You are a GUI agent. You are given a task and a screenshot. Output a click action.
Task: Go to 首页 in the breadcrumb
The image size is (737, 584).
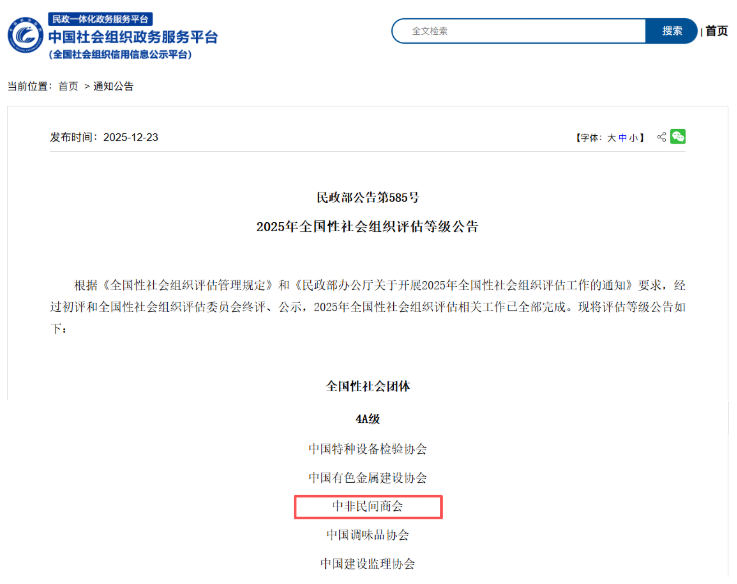(x=68, y=86)
